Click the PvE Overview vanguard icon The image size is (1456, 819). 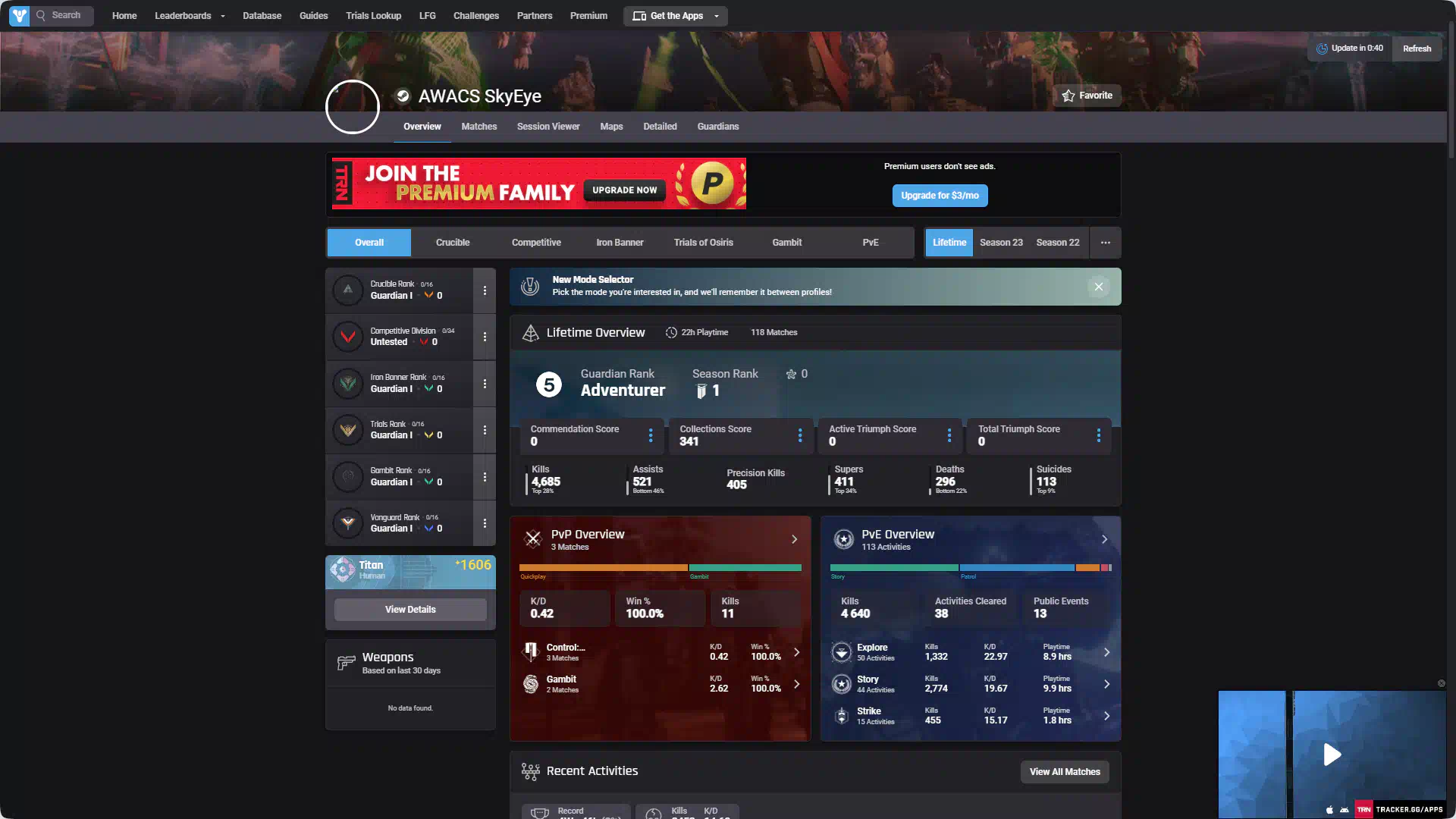843,539
